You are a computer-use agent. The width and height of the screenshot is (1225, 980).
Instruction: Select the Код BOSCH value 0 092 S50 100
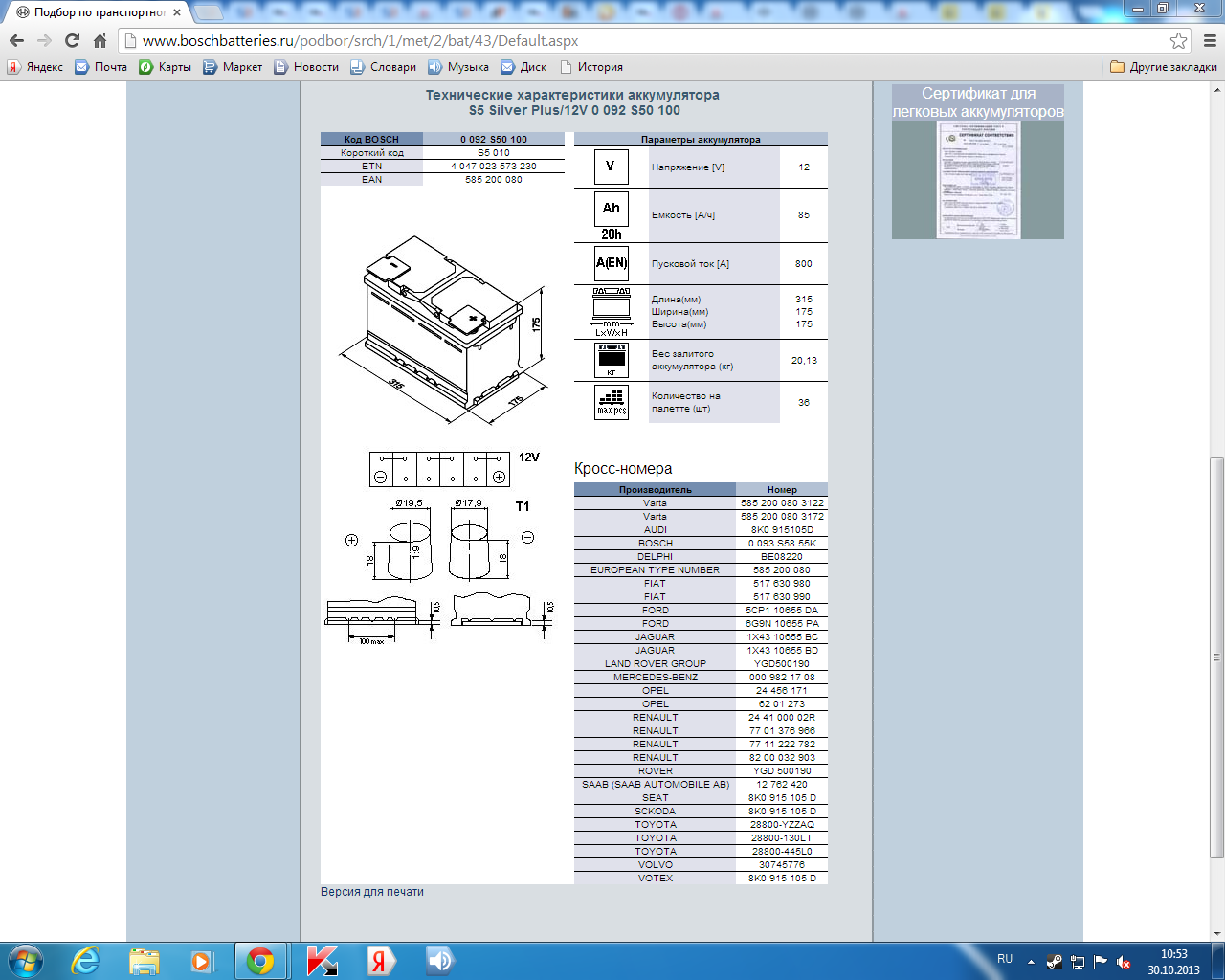[494, 140]
